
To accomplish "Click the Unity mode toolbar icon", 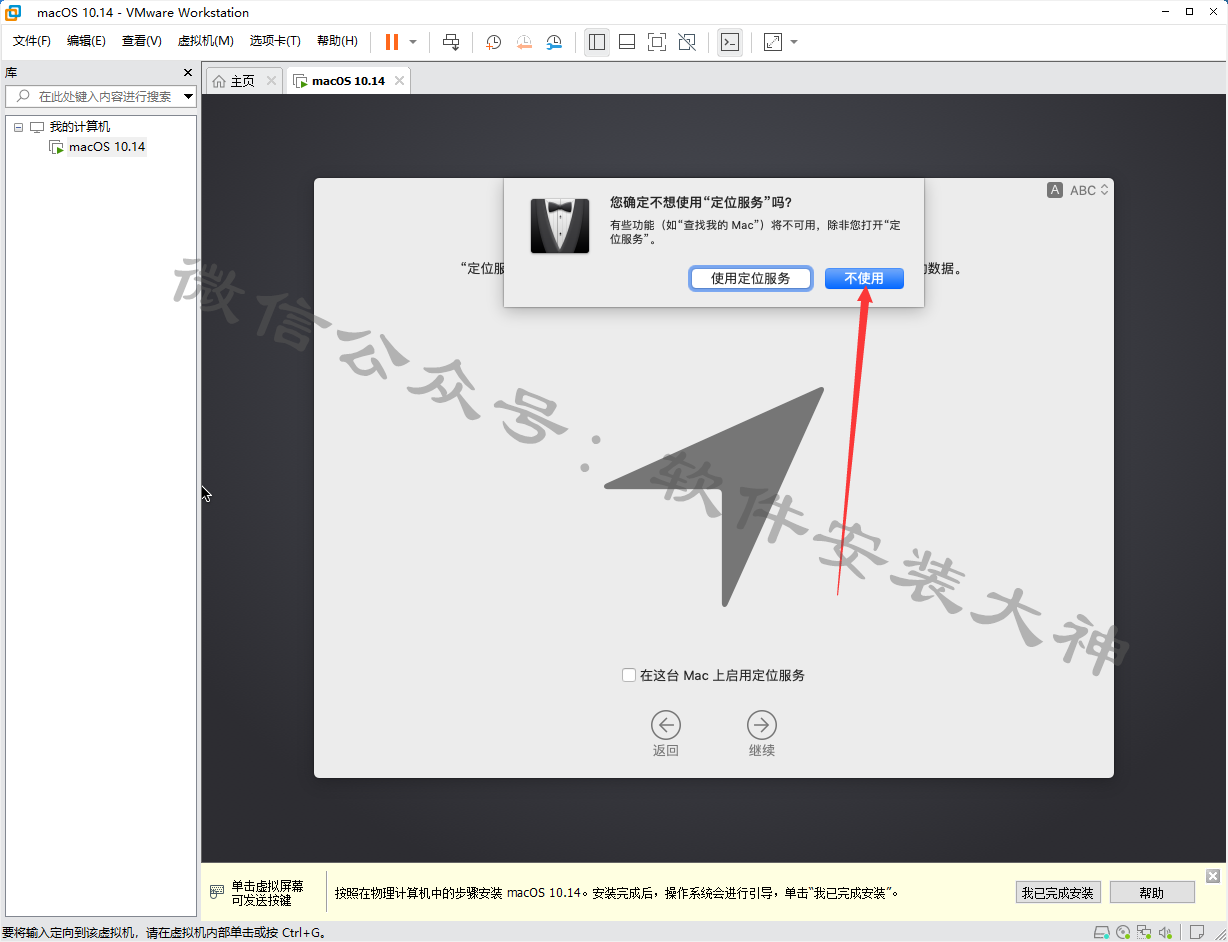I will coord(687,42).
